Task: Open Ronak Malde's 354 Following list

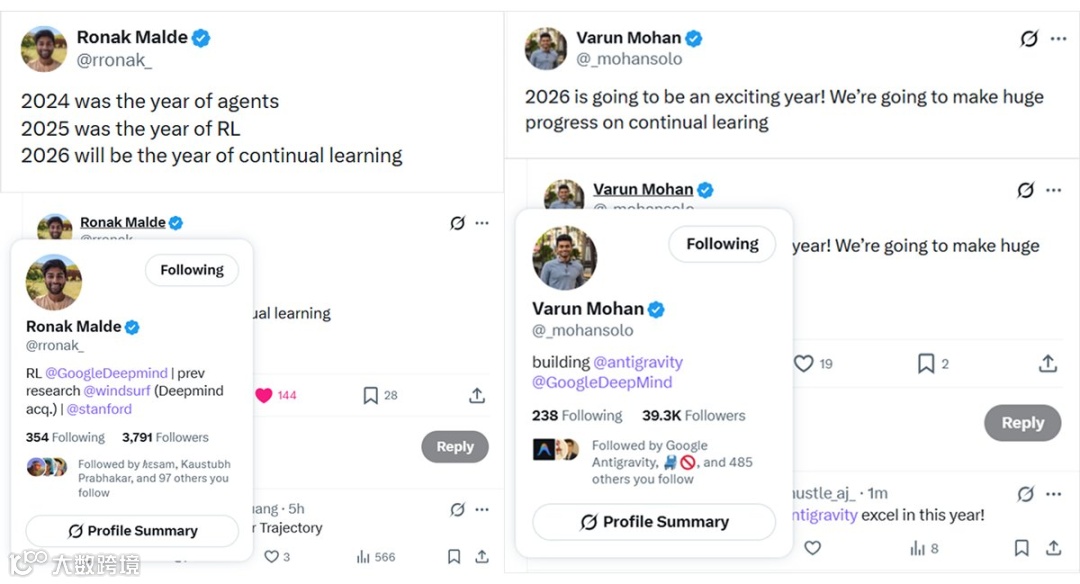Action: [65, 437]
